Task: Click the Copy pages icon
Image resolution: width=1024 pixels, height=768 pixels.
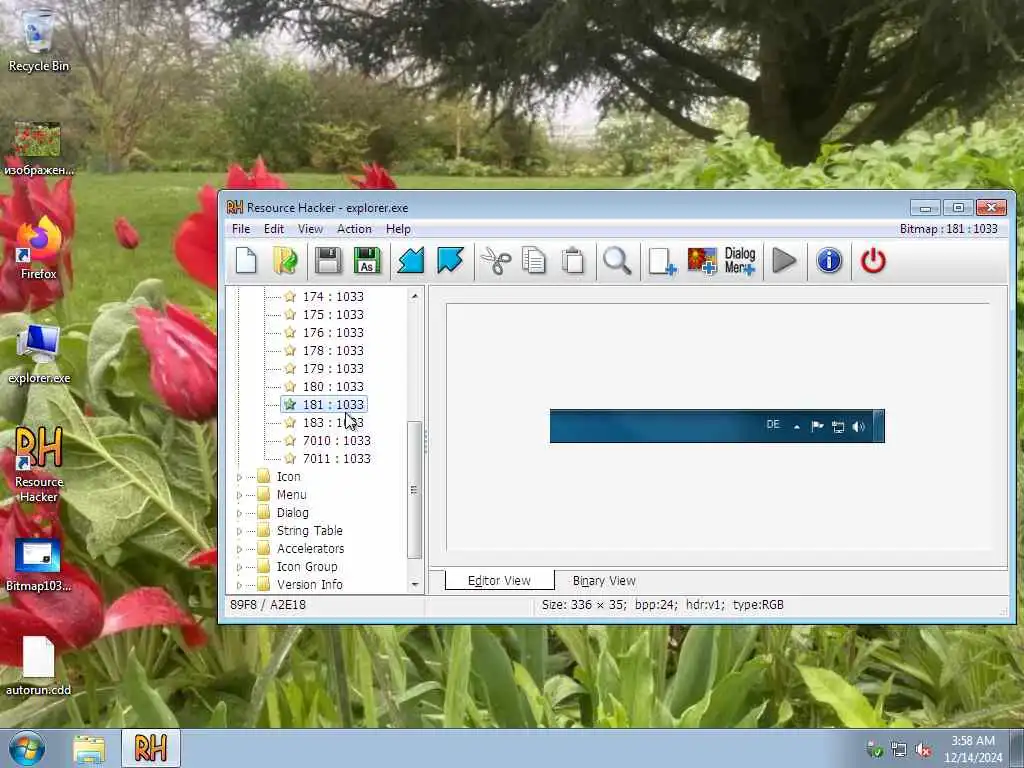Action: (x=534, y=261)
